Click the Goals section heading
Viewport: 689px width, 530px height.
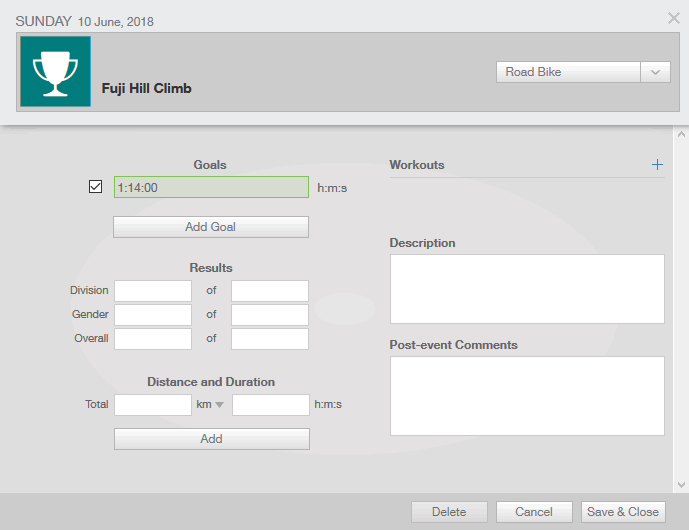pos(210,165)
